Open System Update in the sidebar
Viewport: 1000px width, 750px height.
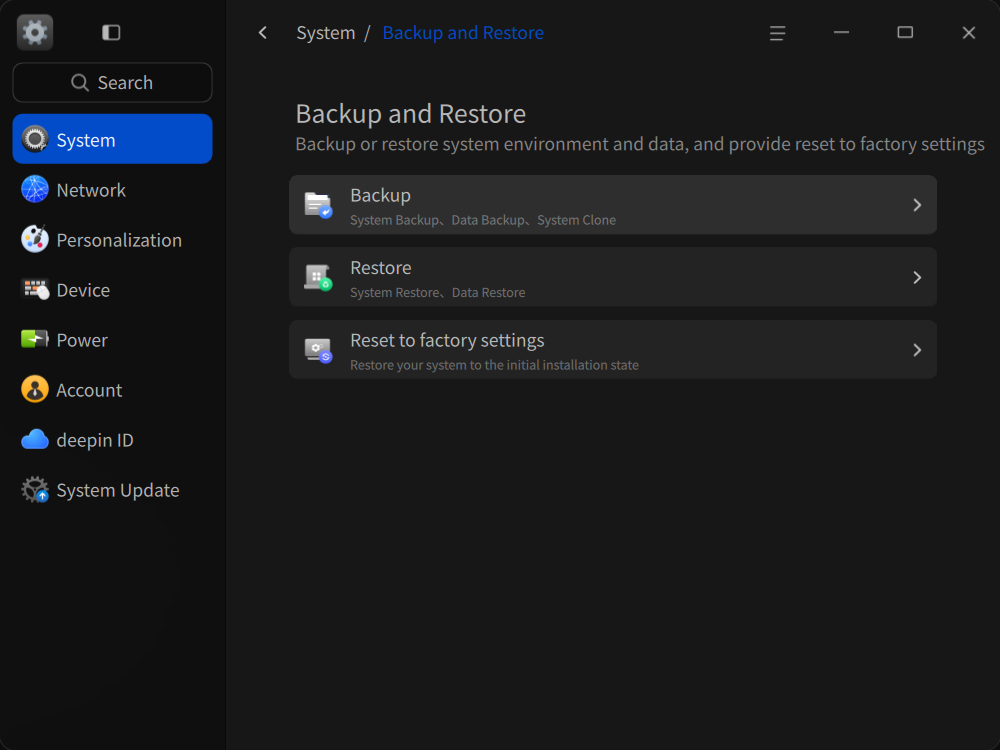point(112,489)
